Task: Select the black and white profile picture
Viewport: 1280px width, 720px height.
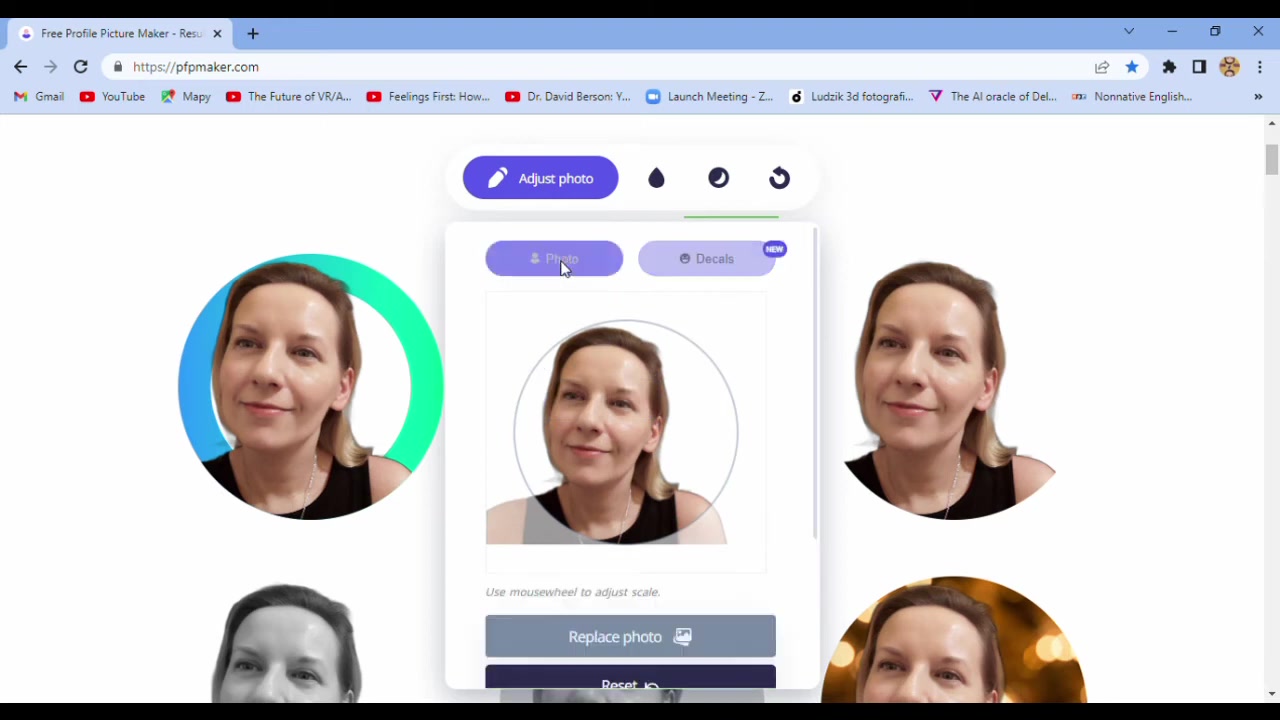Action: (288, 645)
